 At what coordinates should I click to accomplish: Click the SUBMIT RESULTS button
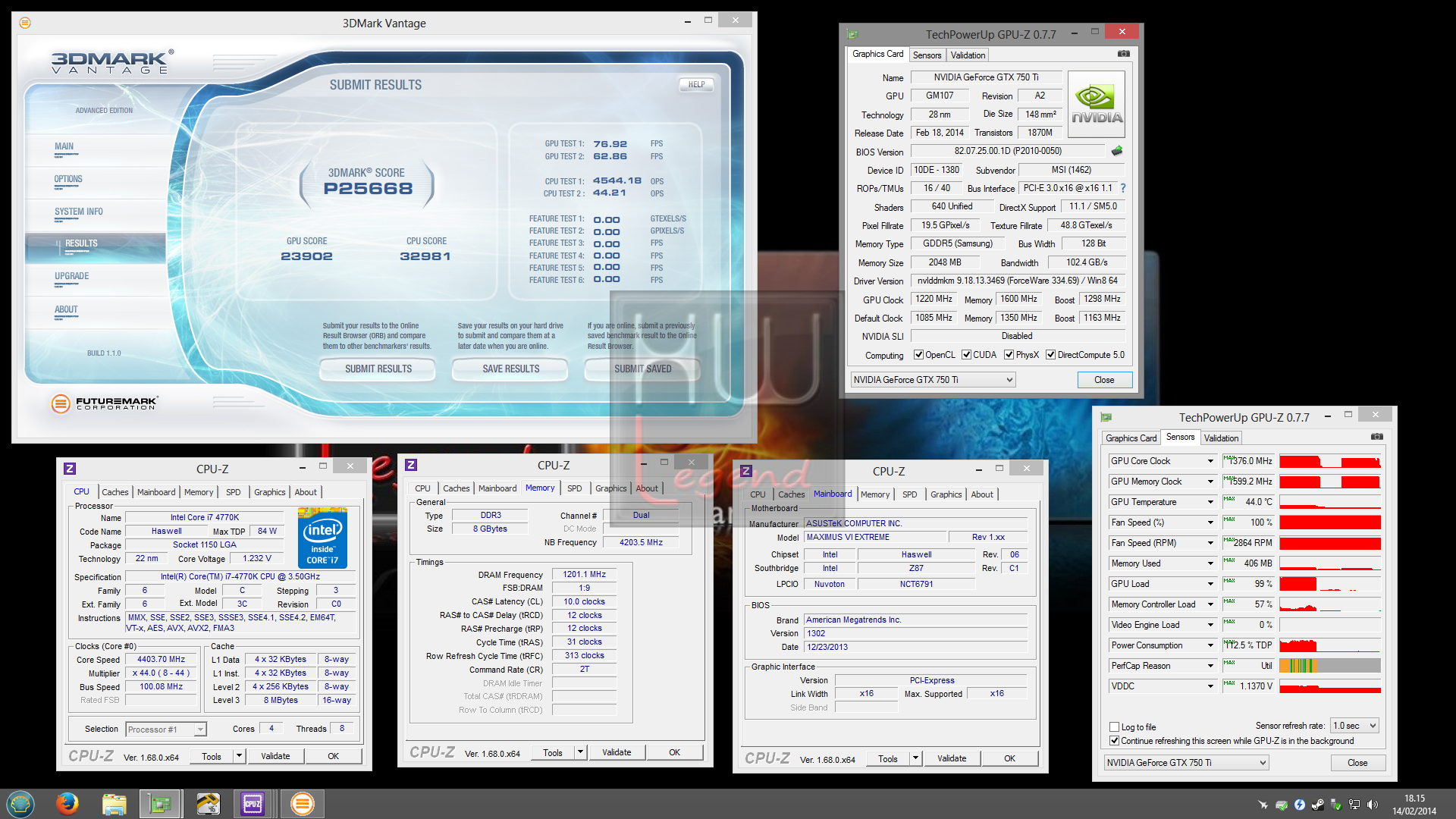(x=378, y=369)
